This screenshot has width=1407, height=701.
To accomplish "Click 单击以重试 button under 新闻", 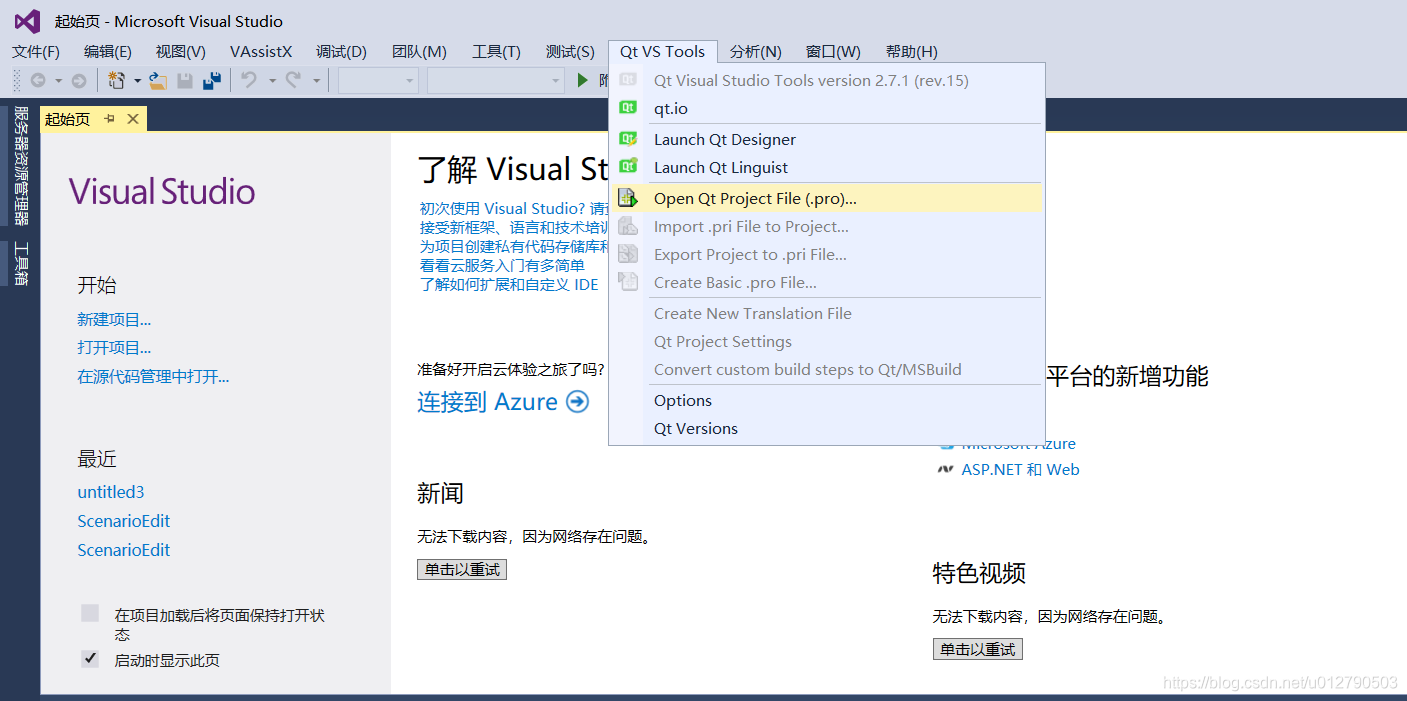I will click(x=462, y=569).
